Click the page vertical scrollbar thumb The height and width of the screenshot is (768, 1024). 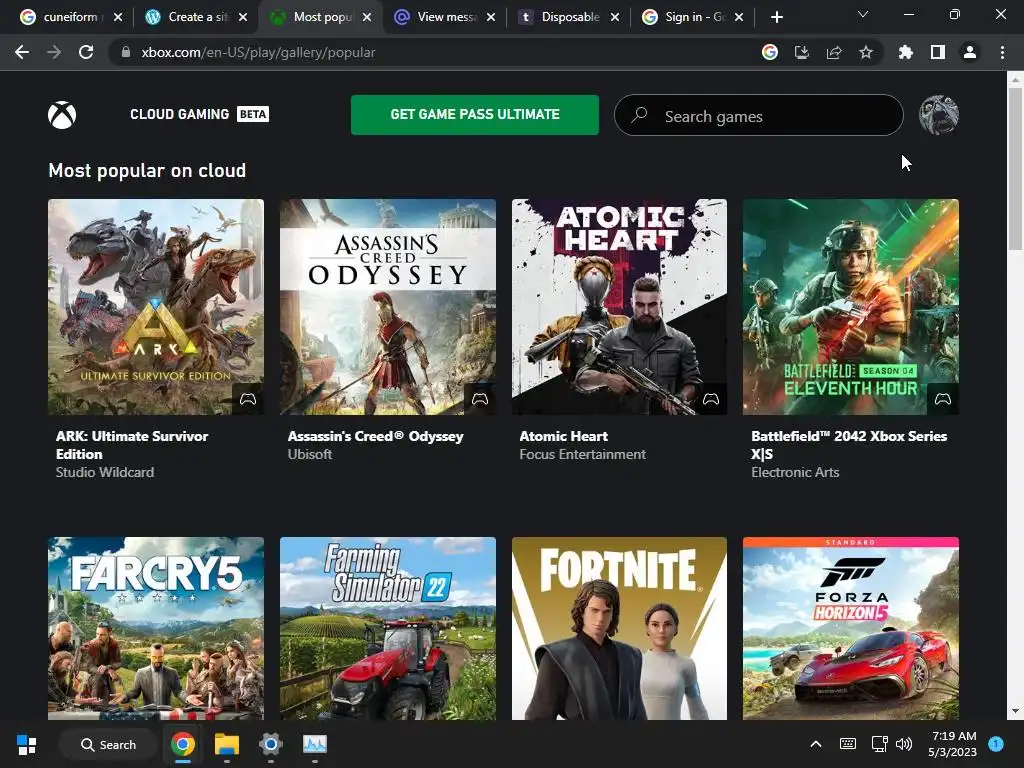click(1015, 168)
